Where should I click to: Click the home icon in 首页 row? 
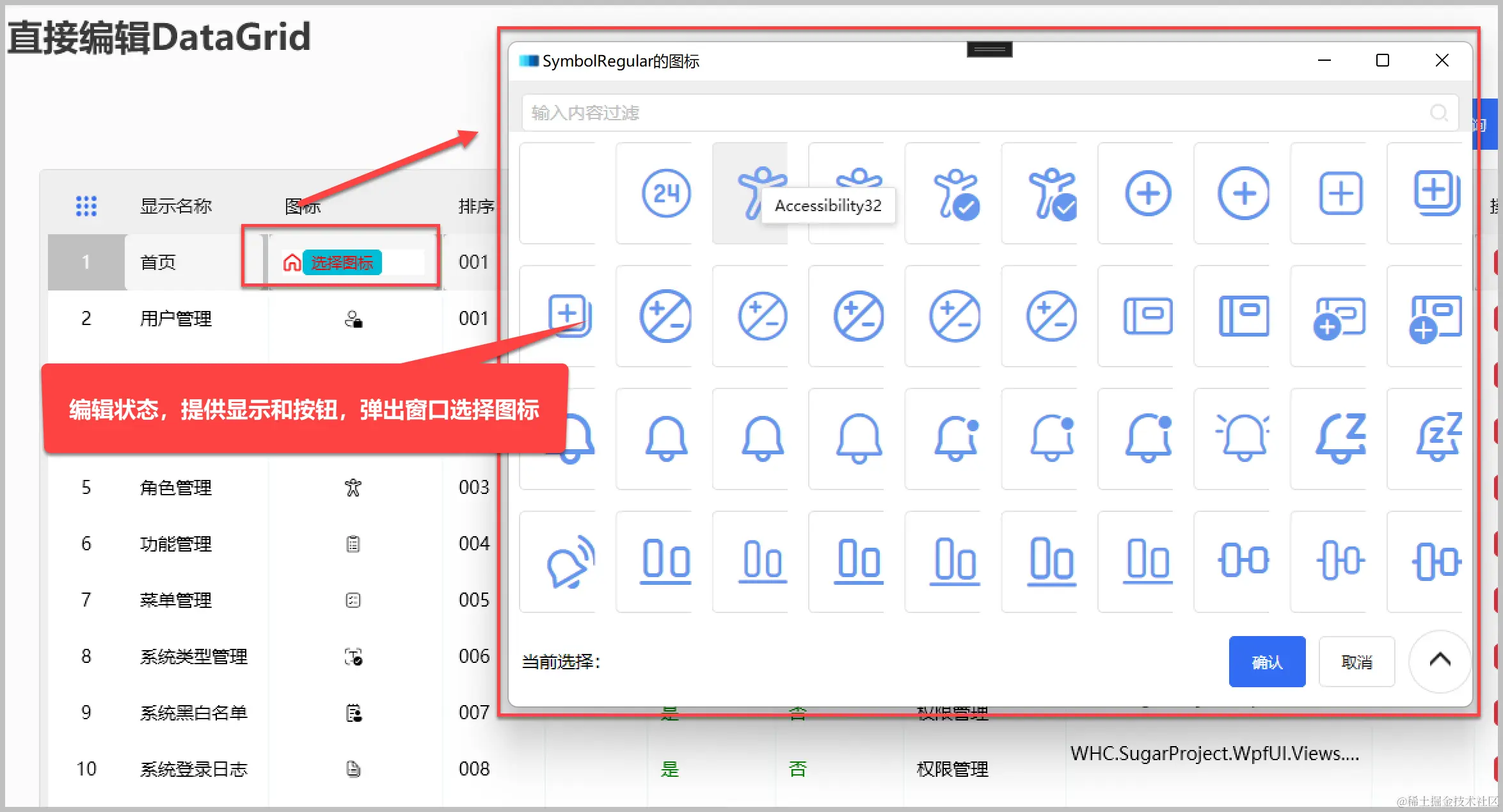(x=292, y=262)
